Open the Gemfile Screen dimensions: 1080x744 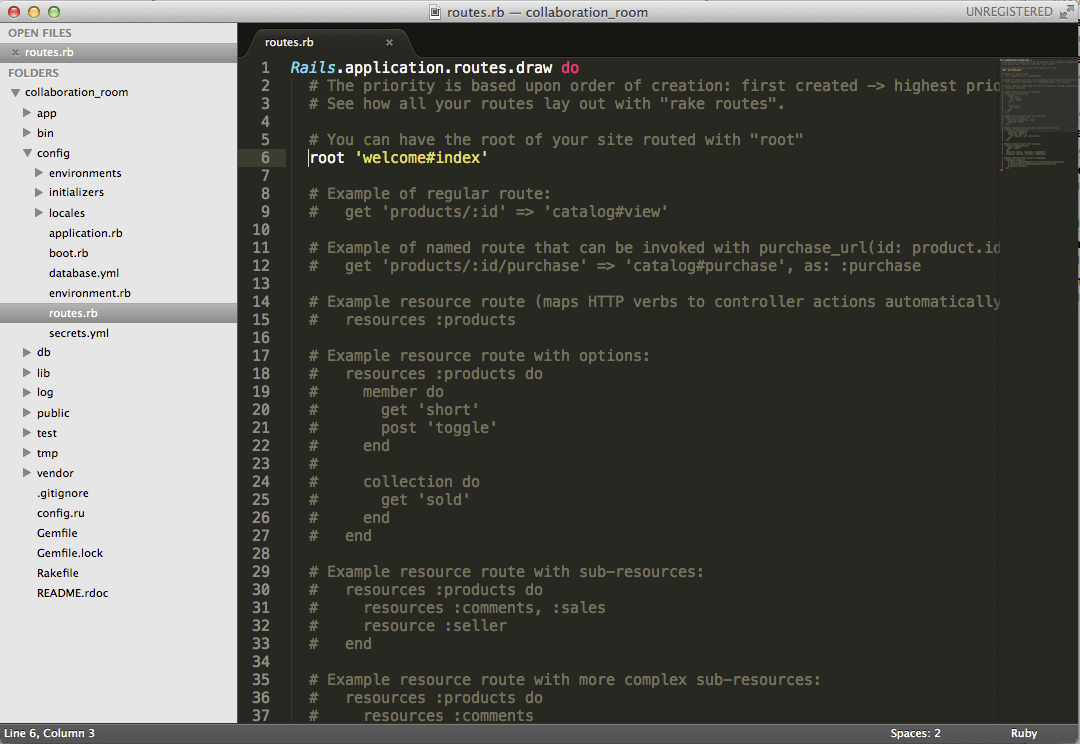point(57,533)
